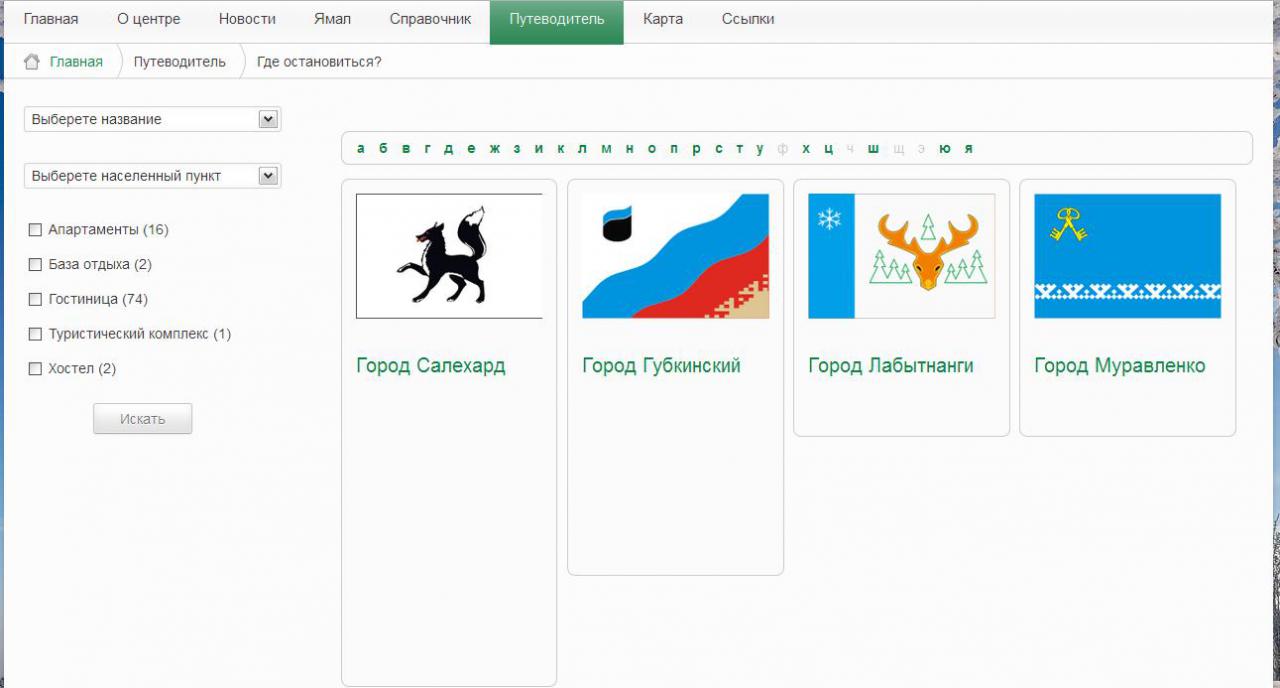The image size is (1280, 688).
Task: Expand the Выберете название dropdown
Action: coord(153,119)
